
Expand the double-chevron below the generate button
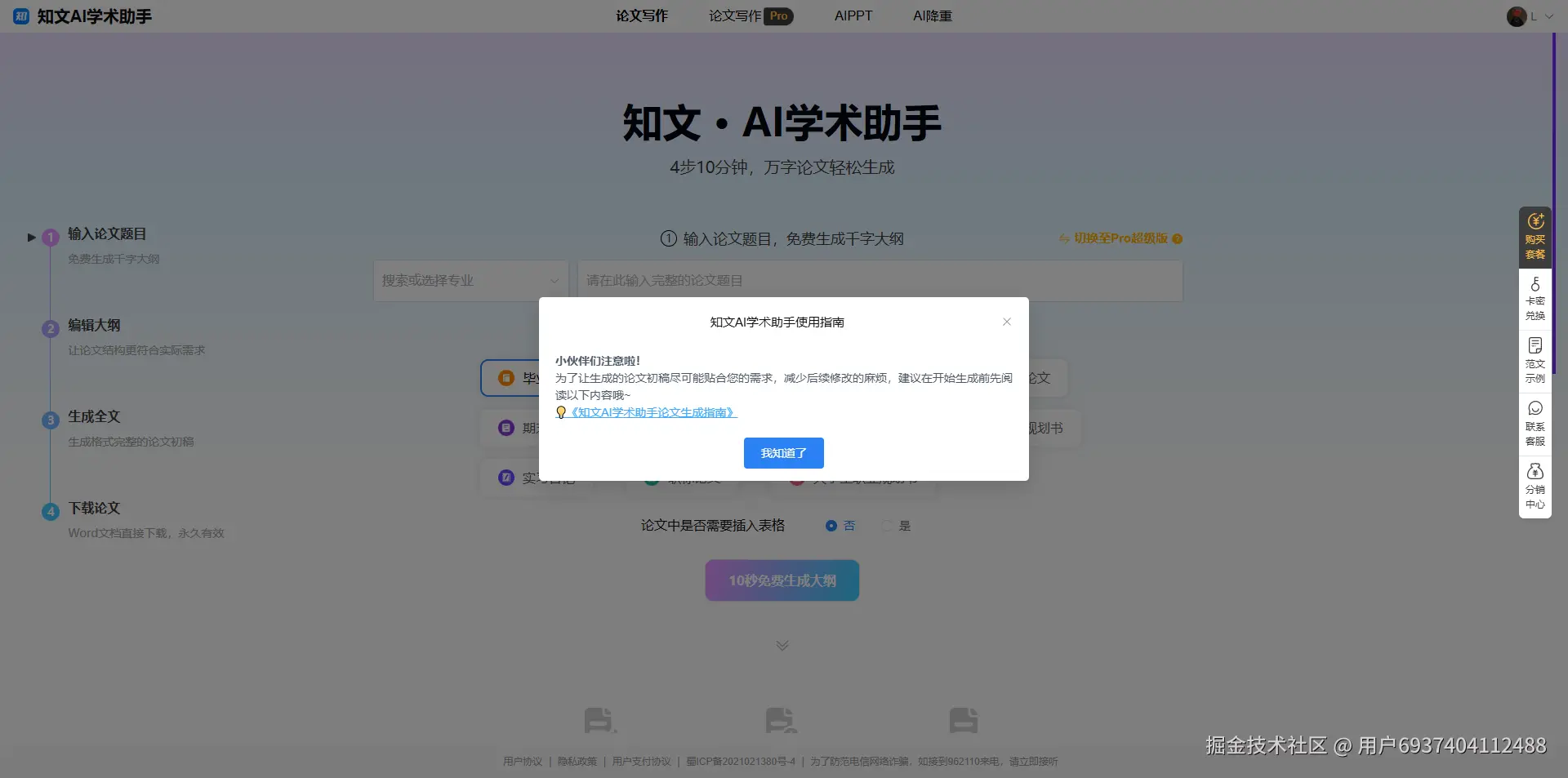[782, 645]
